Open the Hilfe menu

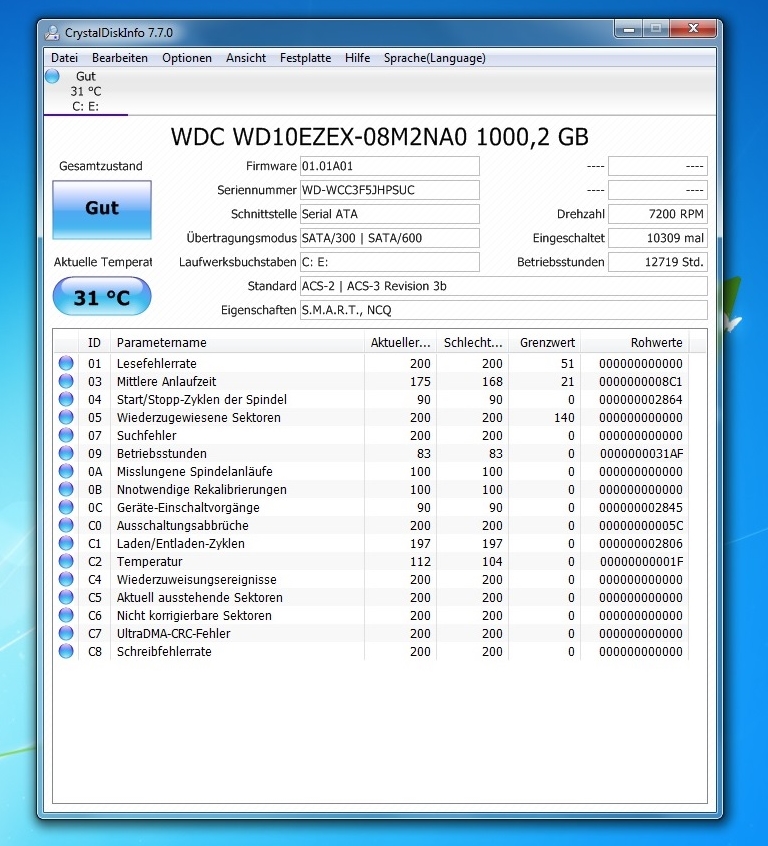357,58
